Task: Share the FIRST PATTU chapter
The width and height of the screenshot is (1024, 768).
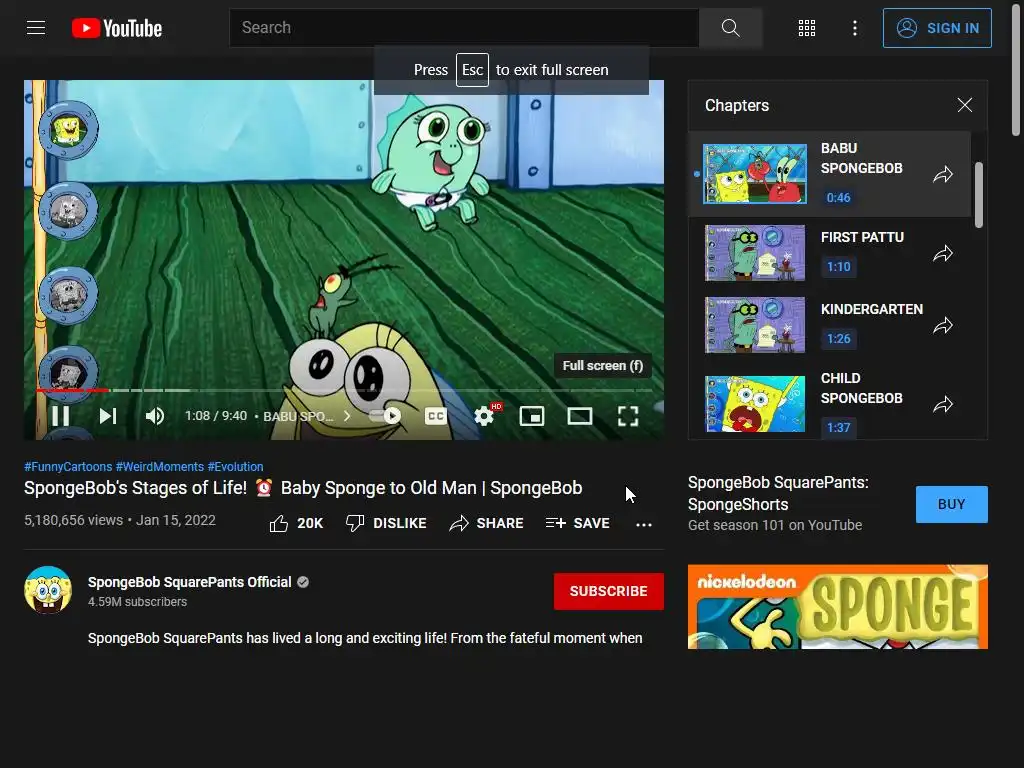Action: point(943,253)
